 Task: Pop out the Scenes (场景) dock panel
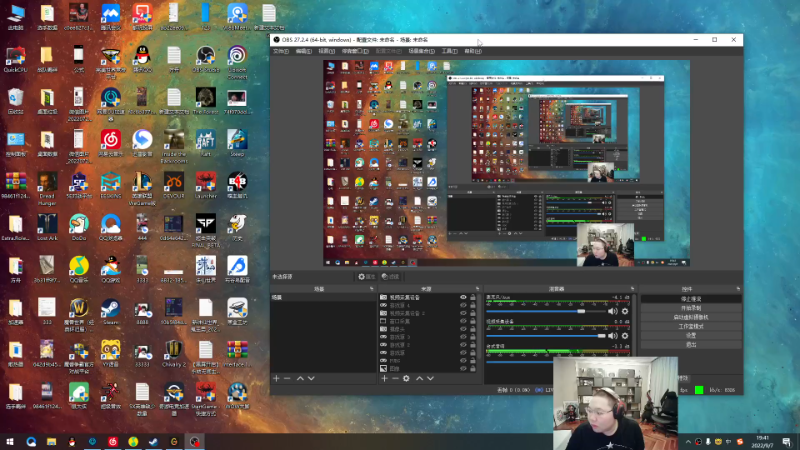click(371, 289)
